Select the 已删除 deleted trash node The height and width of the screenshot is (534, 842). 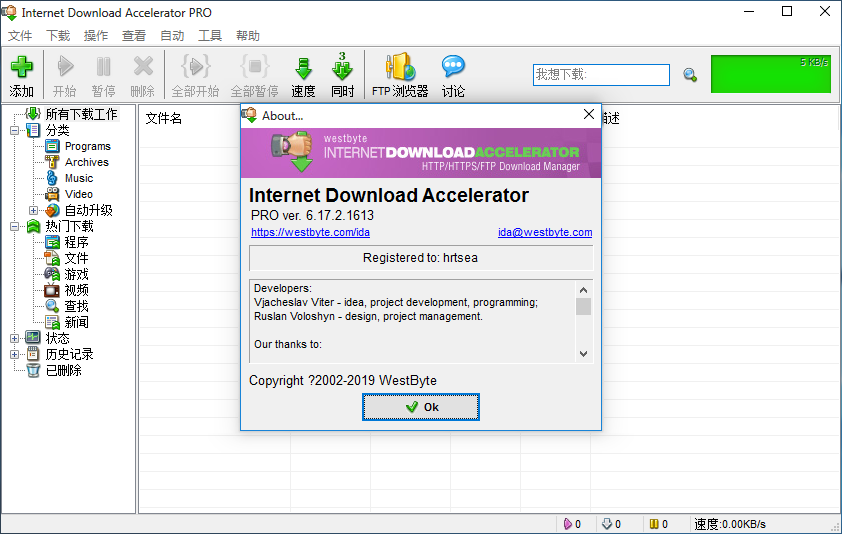pos(63,370)
